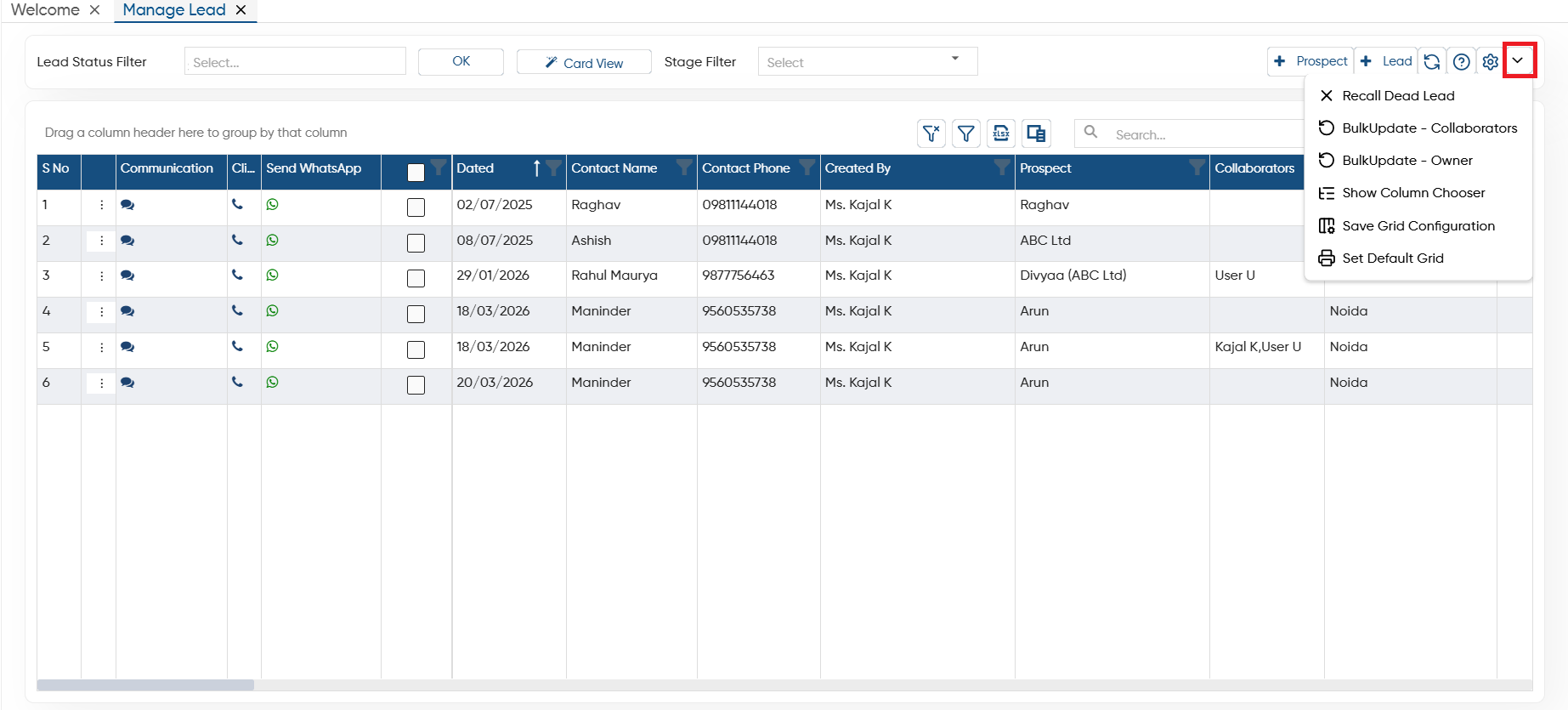
Task: Open the settings gear icon
Action: pos(1491,61)
